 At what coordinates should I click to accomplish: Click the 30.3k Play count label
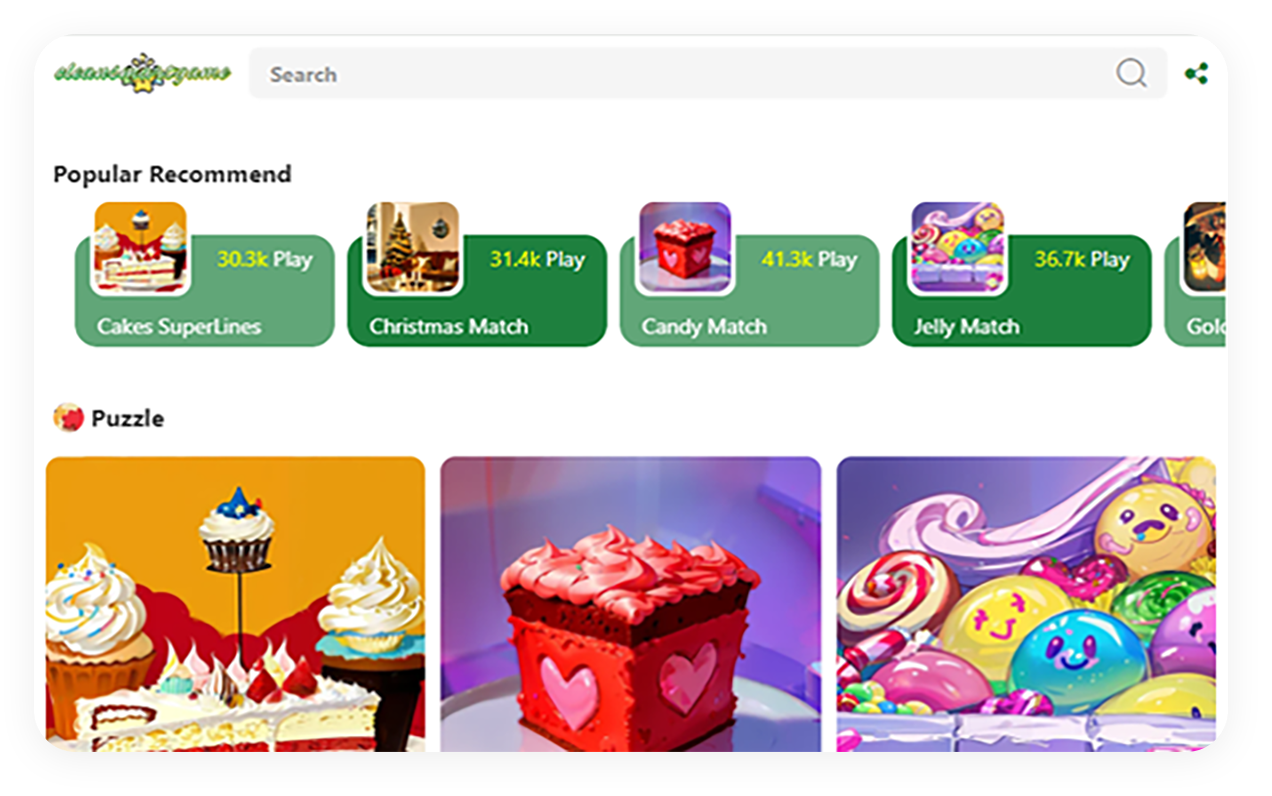(265, 259)
